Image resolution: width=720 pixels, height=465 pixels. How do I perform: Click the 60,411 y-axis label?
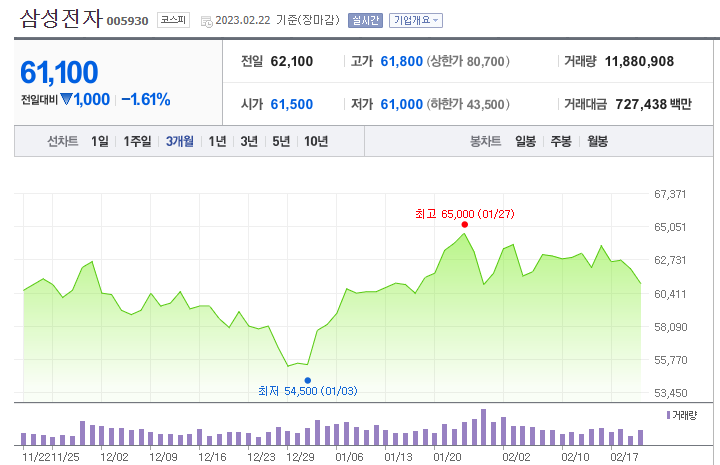(x=670, y=294)
